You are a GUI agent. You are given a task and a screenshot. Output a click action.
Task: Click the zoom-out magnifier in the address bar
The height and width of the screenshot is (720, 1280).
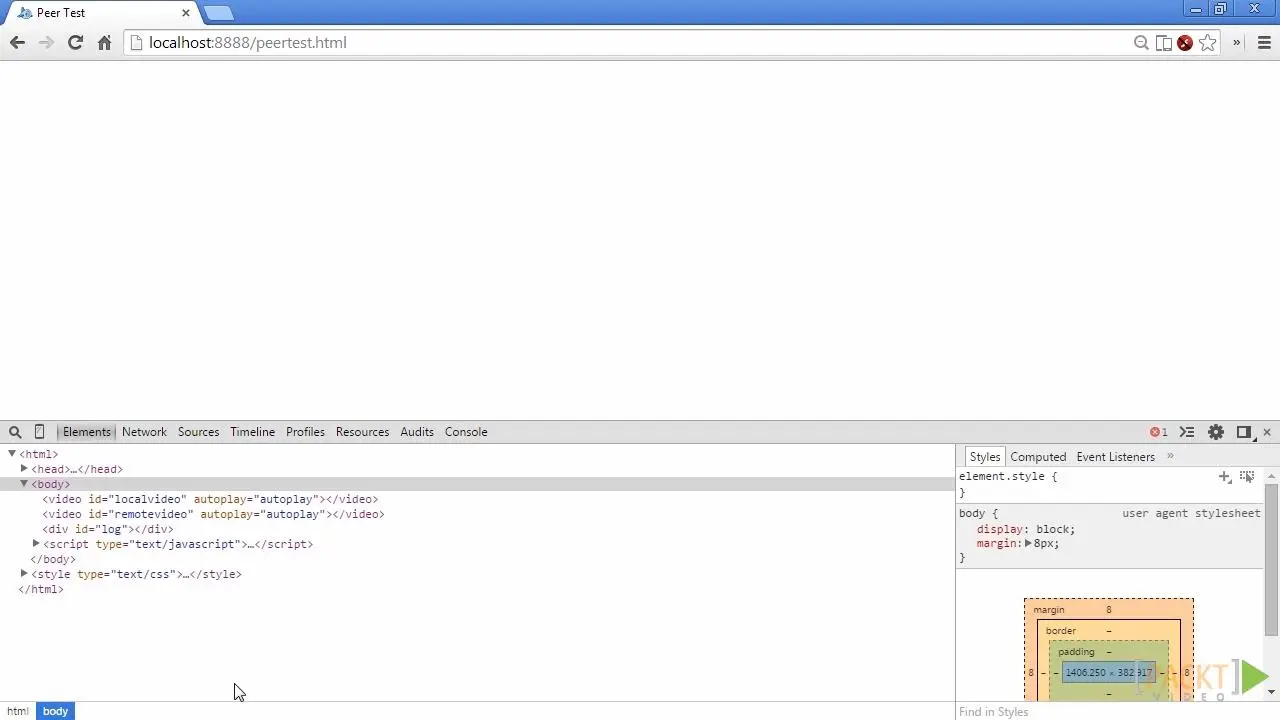pos(1141,42)
